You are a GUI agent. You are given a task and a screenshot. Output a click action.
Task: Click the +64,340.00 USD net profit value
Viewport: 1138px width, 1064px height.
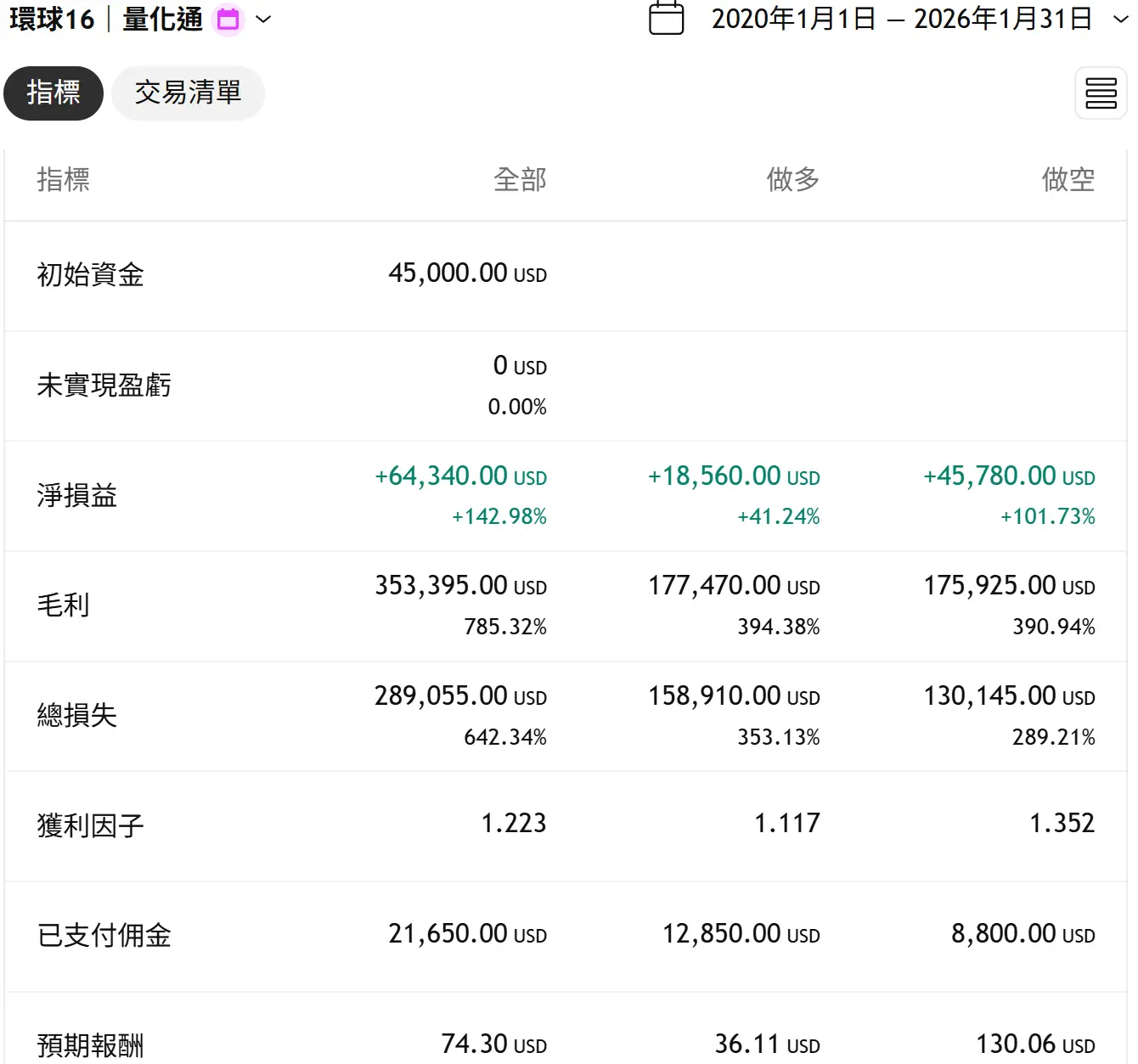coord(460,476)
